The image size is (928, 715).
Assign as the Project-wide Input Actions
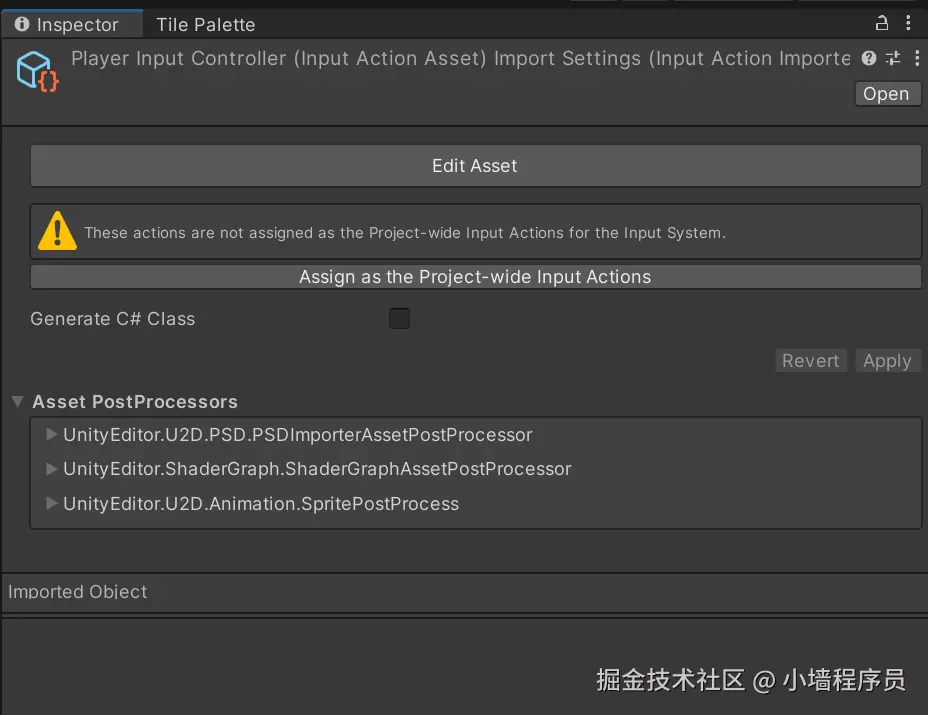point(475,277)
